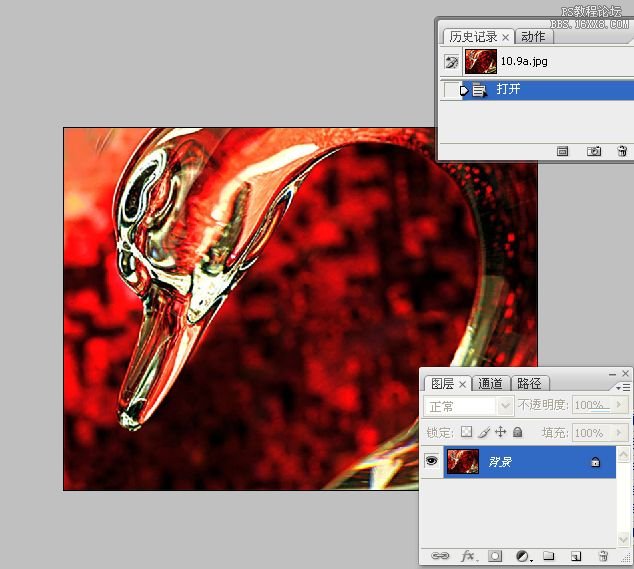This screenshot has width=634, height=569.
Task: Delete layer using Layers panel trash
Action: 603,556
